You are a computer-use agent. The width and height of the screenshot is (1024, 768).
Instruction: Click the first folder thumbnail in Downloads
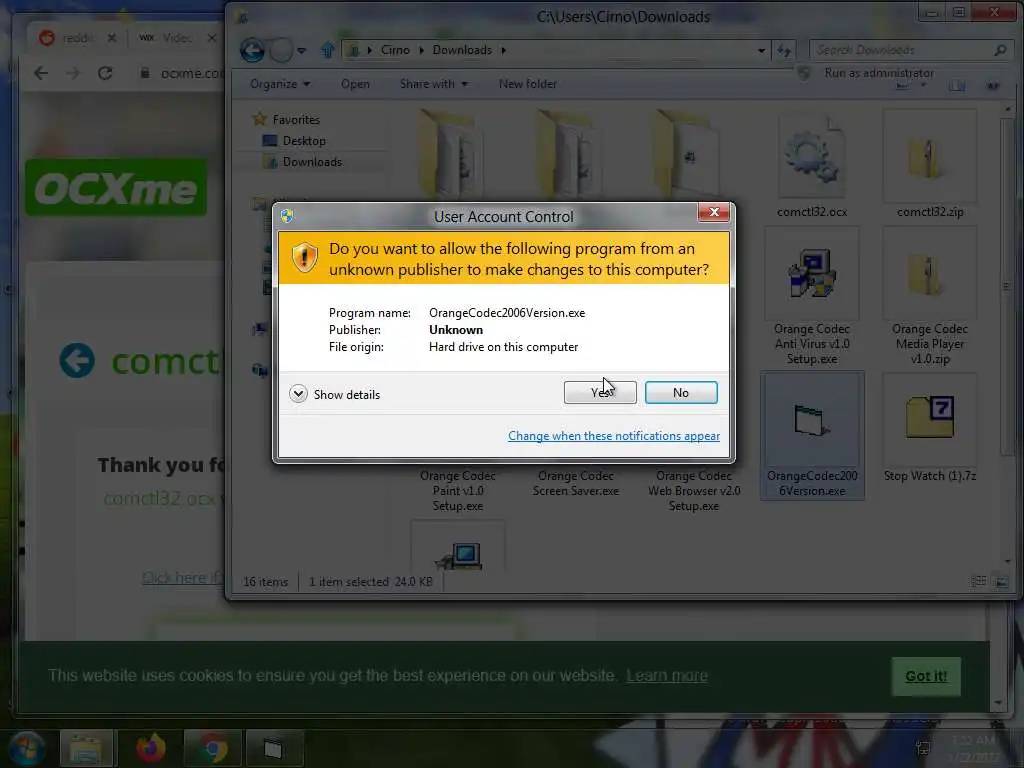pos(449,153)
